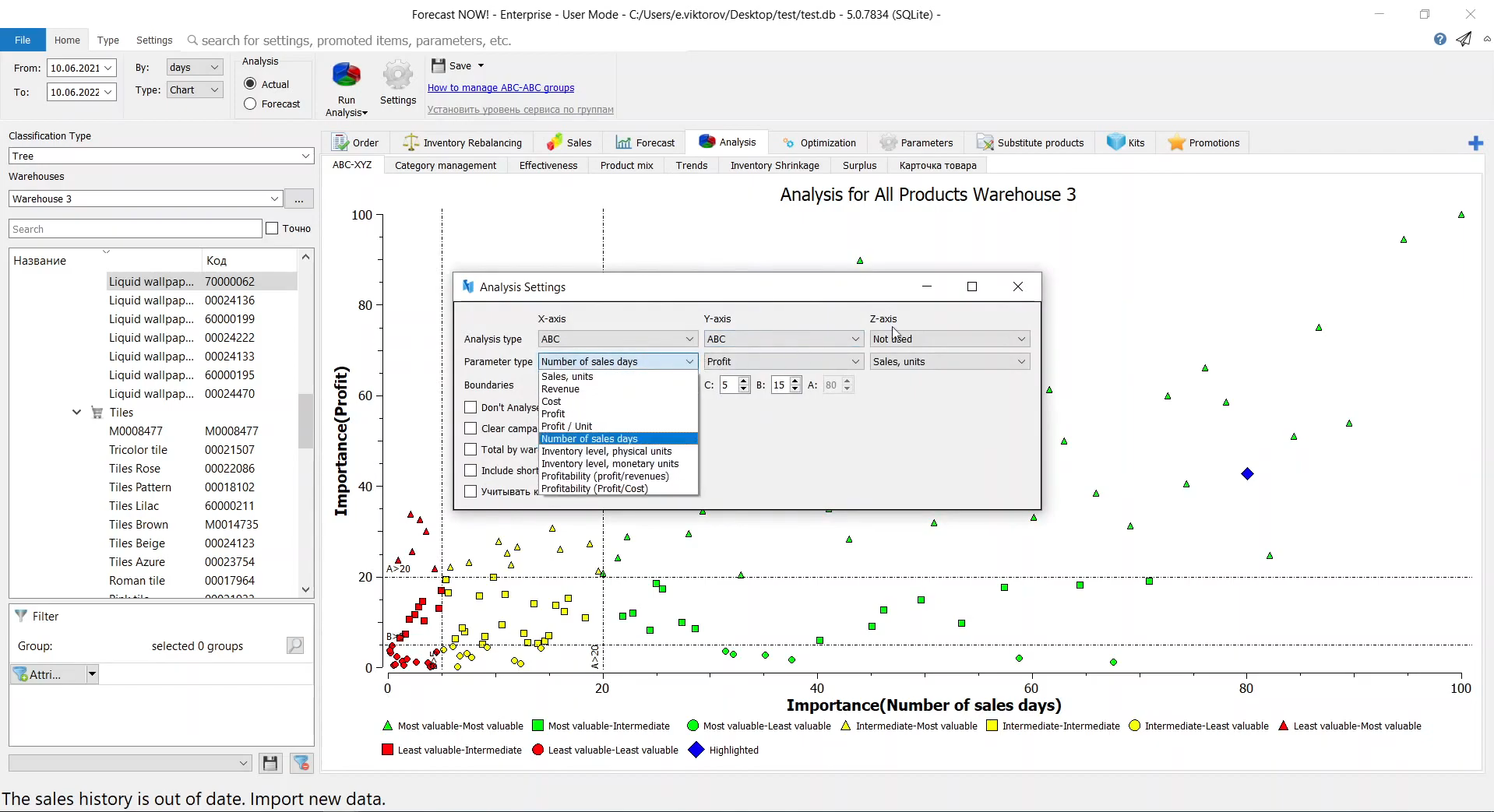Viewport: 1494px width, 812px height.
Task: Toggle the Учитывать checkbox
Action: [x=470, y=491]
